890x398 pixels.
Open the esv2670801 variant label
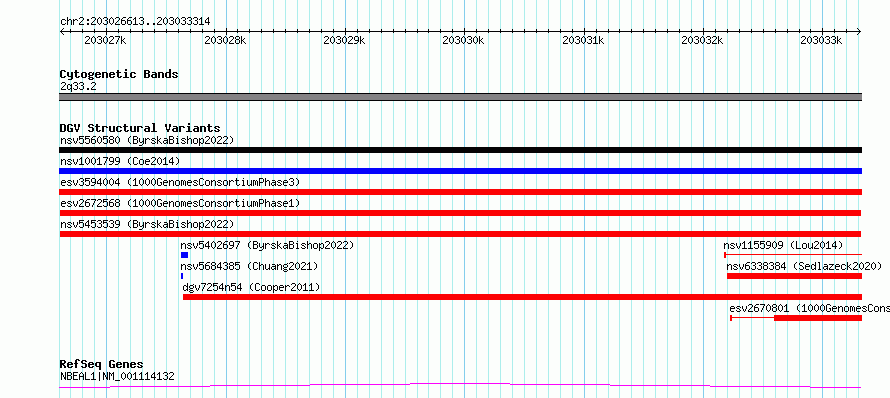(809, 308)
